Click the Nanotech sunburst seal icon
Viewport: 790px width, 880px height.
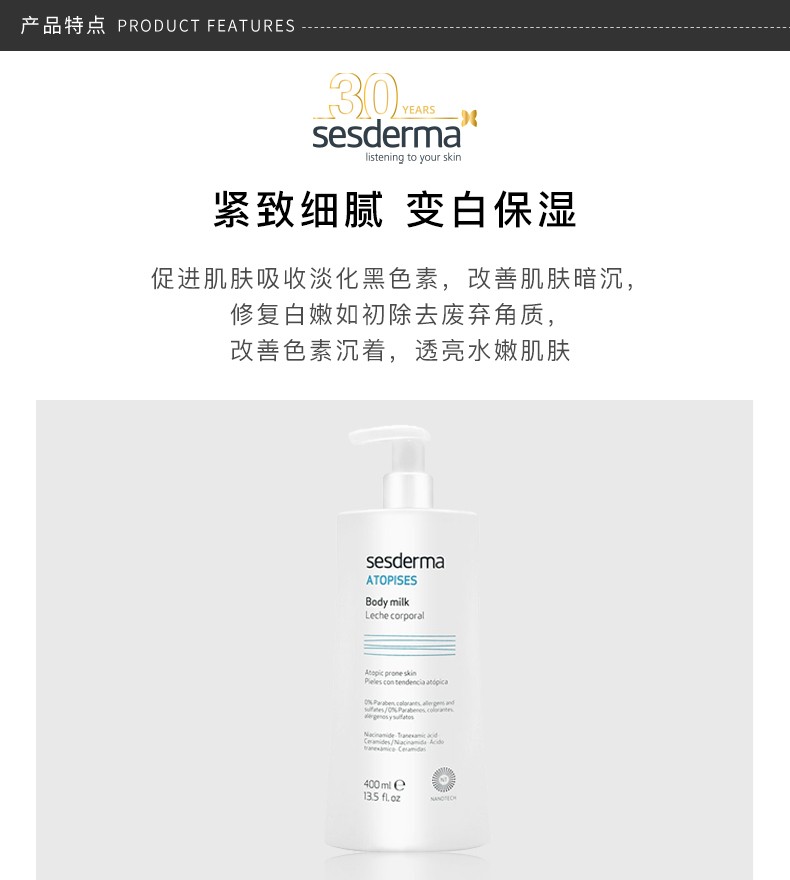point(443,780)
